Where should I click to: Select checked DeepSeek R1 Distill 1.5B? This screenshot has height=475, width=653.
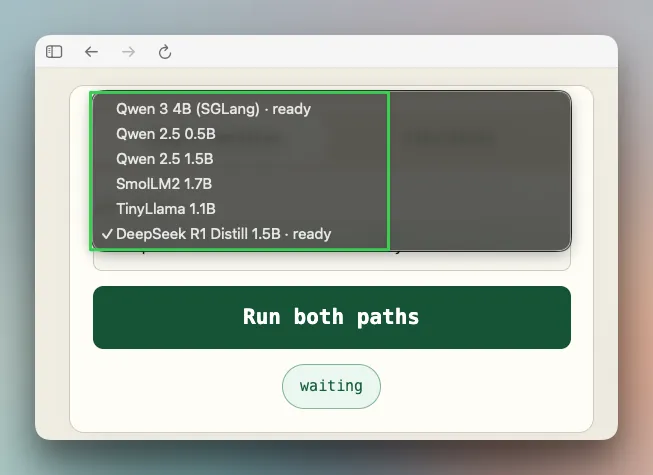coord(331,234)
